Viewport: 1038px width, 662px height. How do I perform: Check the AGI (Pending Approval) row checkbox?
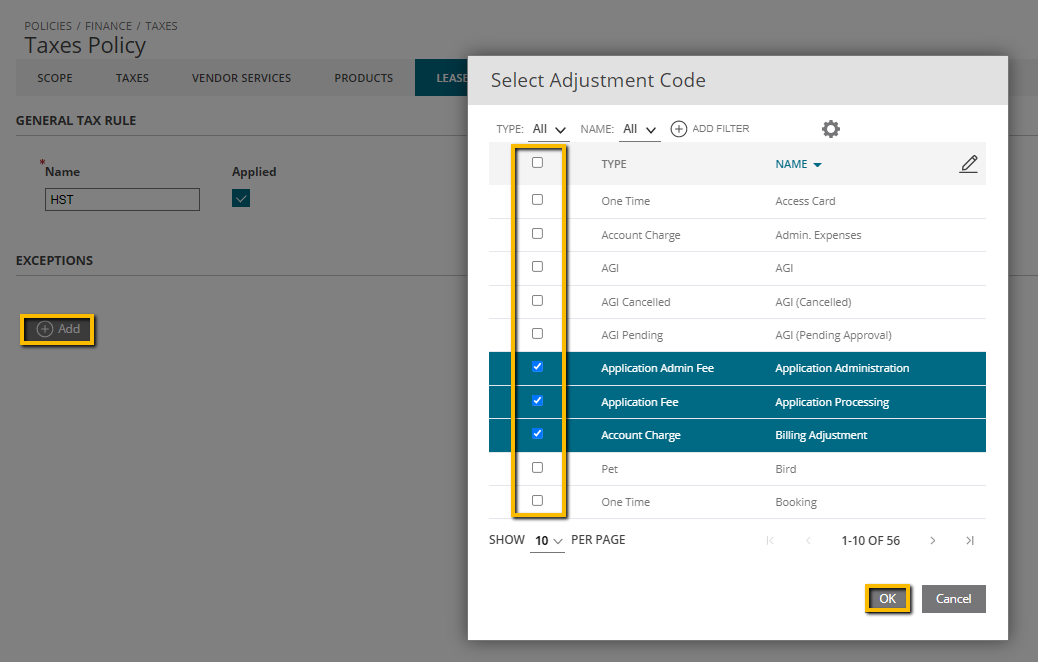(x=538, y=334)
